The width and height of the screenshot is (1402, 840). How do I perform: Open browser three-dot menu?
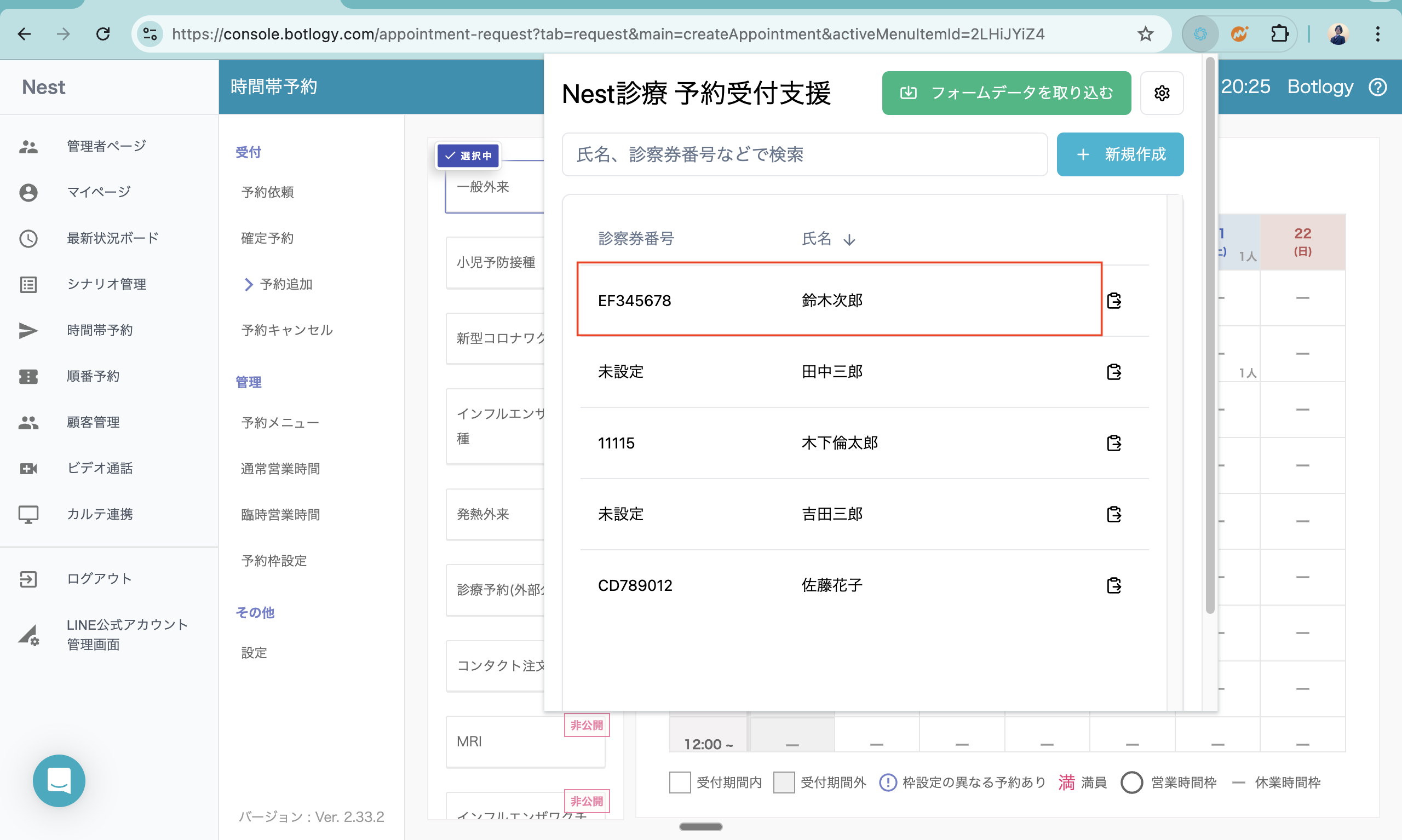point(1378,34)
